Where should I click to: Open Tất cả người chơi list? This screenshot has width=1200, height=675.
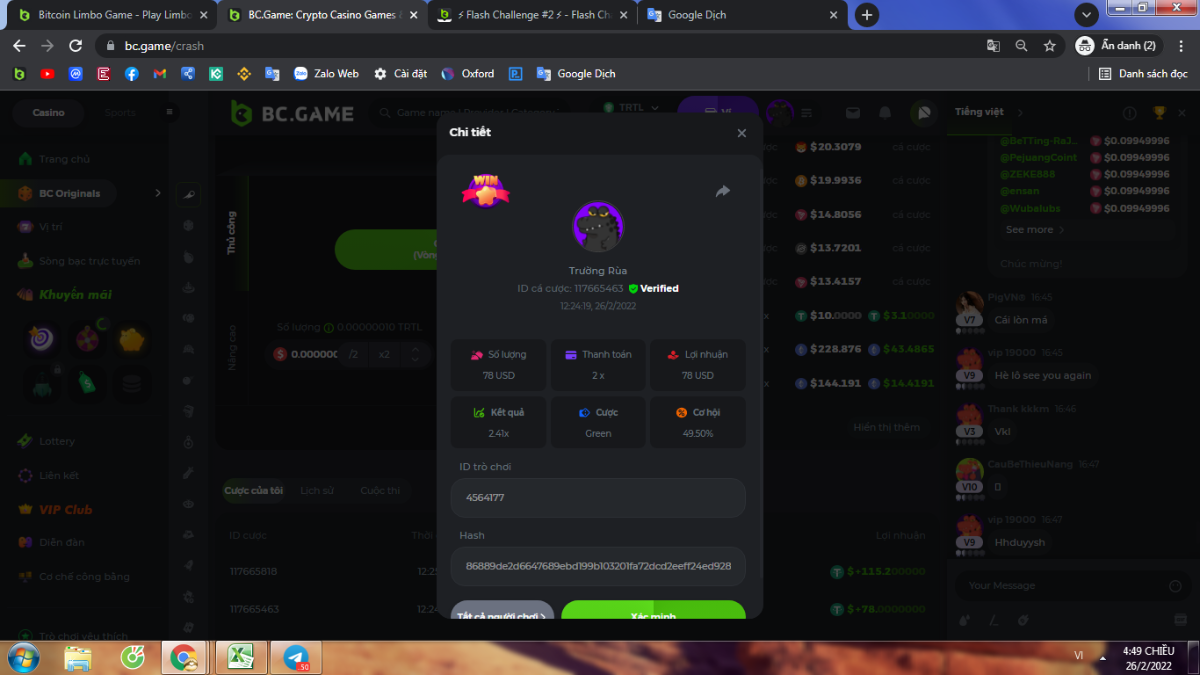click(502, 612)
